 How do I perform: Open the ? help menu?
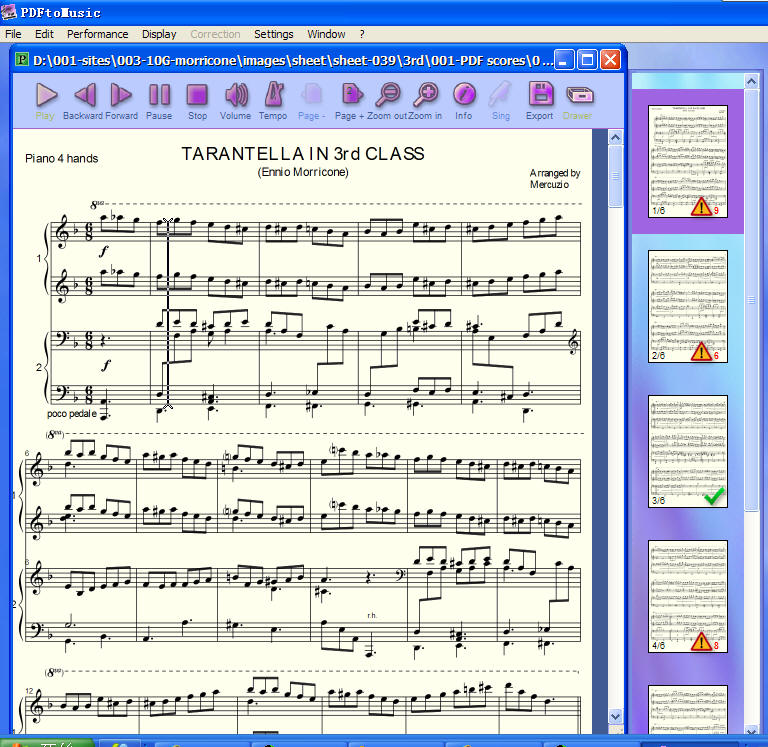click(362, 34)
